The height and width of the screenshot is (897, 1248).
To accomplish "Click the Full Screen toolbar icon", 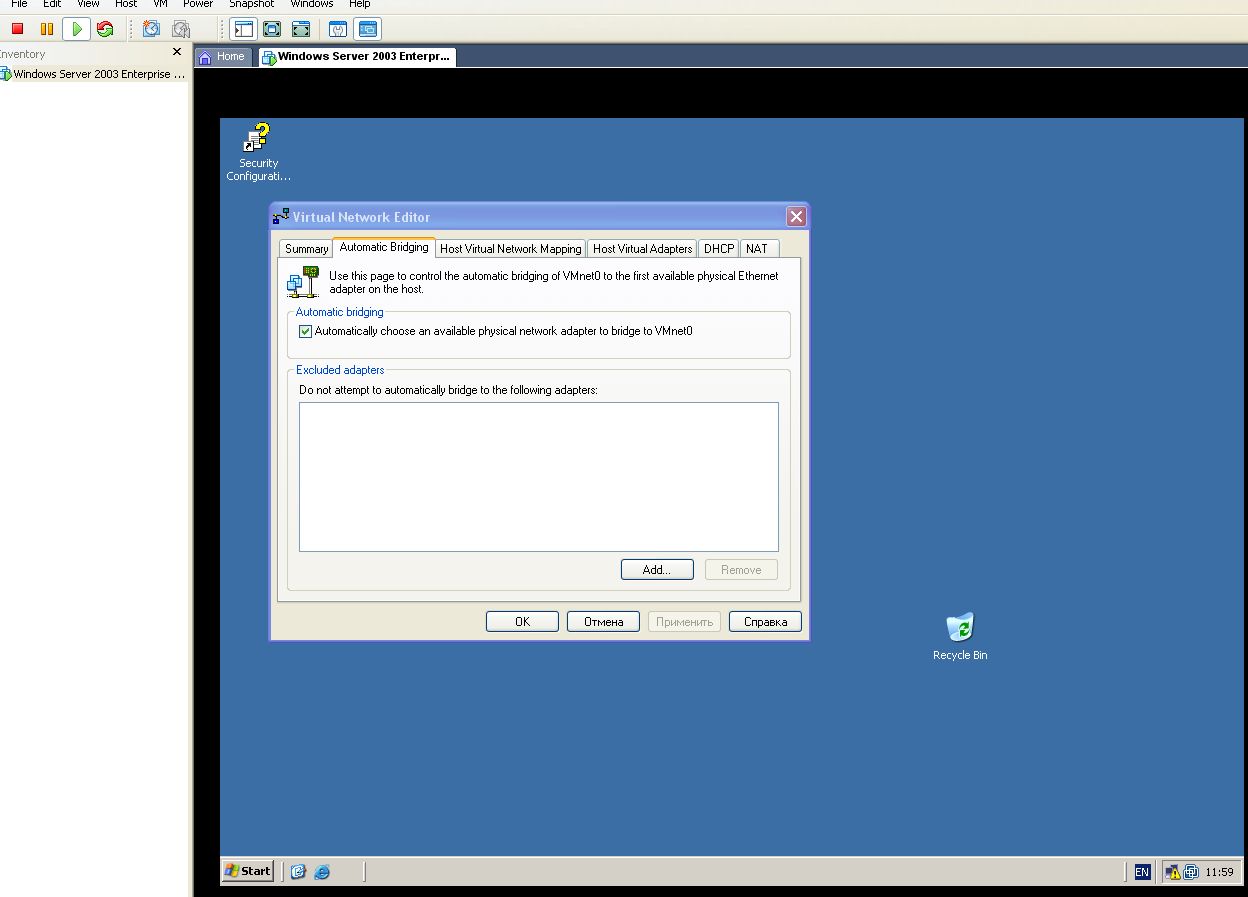I will (272, 29).
